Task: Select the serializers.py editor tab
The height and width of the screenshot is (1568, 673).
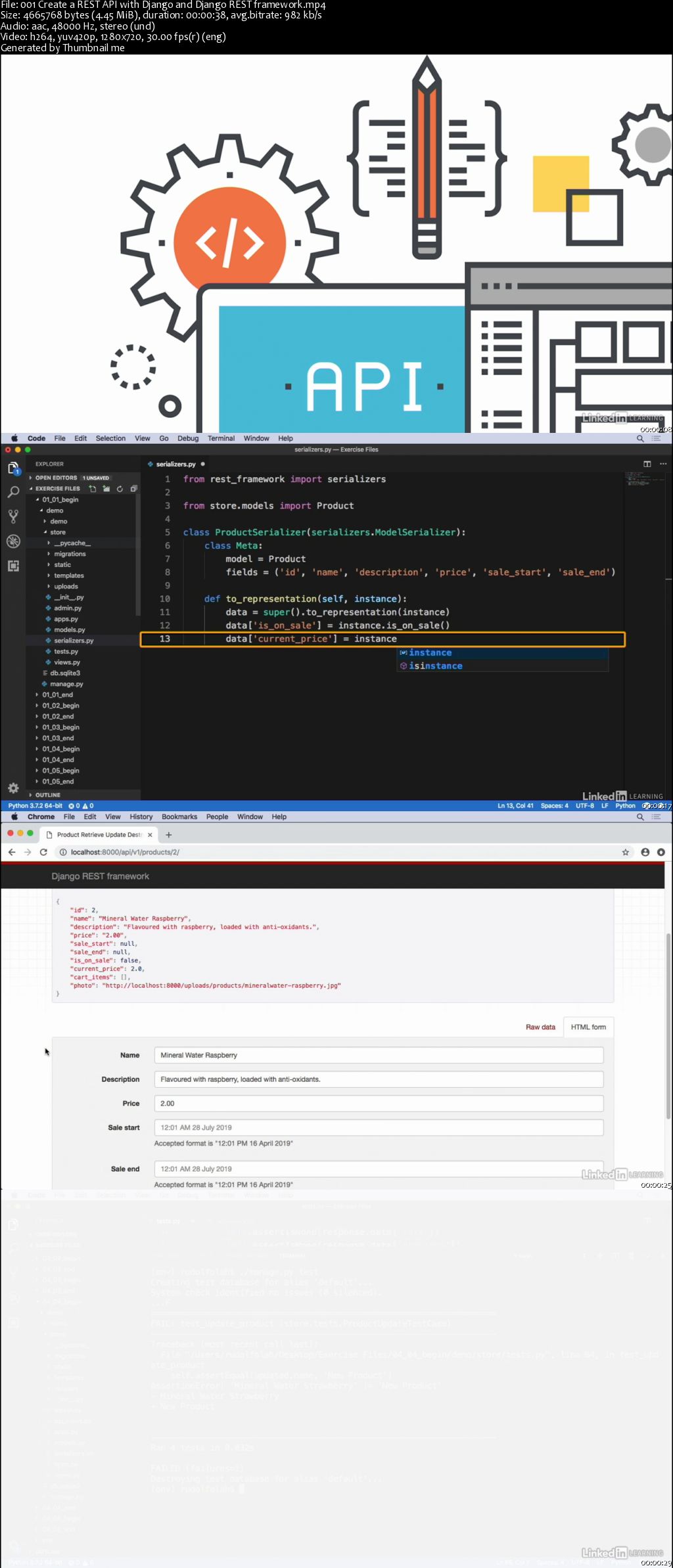Action: pos(175,464)
